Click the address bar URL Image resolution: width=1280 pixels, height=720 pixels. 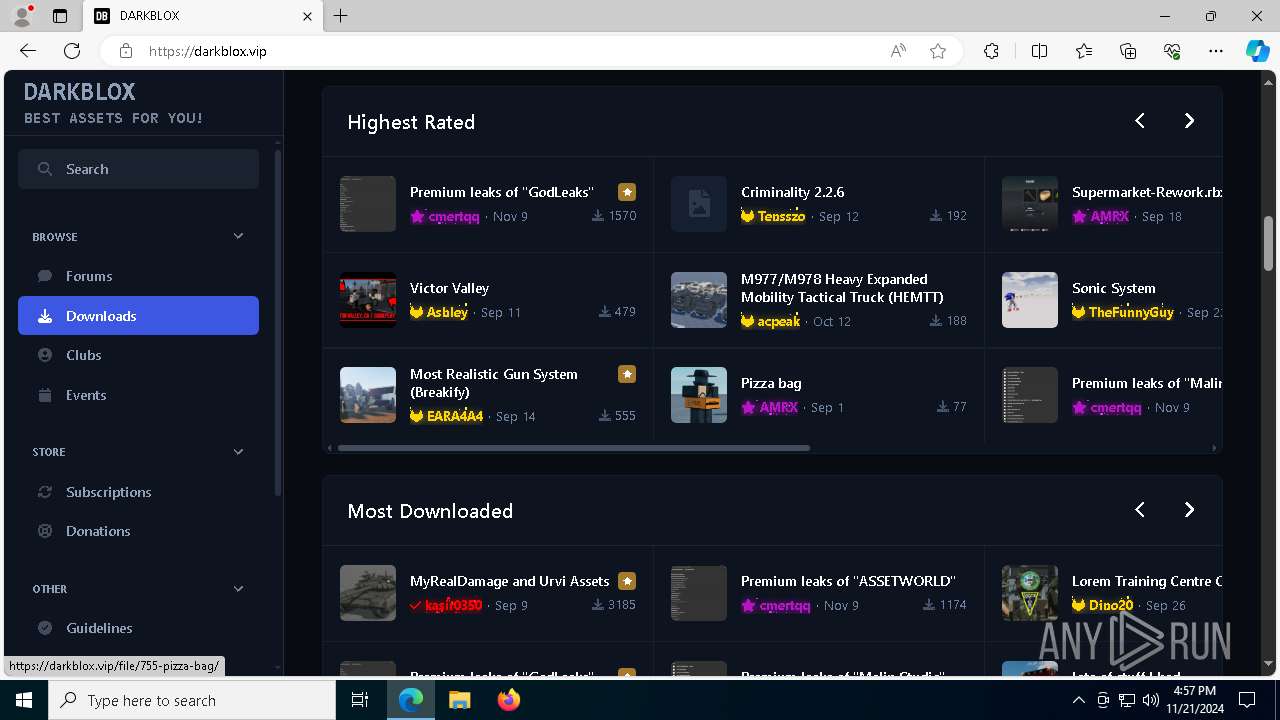pyautogui.click(x=208, y=51)
